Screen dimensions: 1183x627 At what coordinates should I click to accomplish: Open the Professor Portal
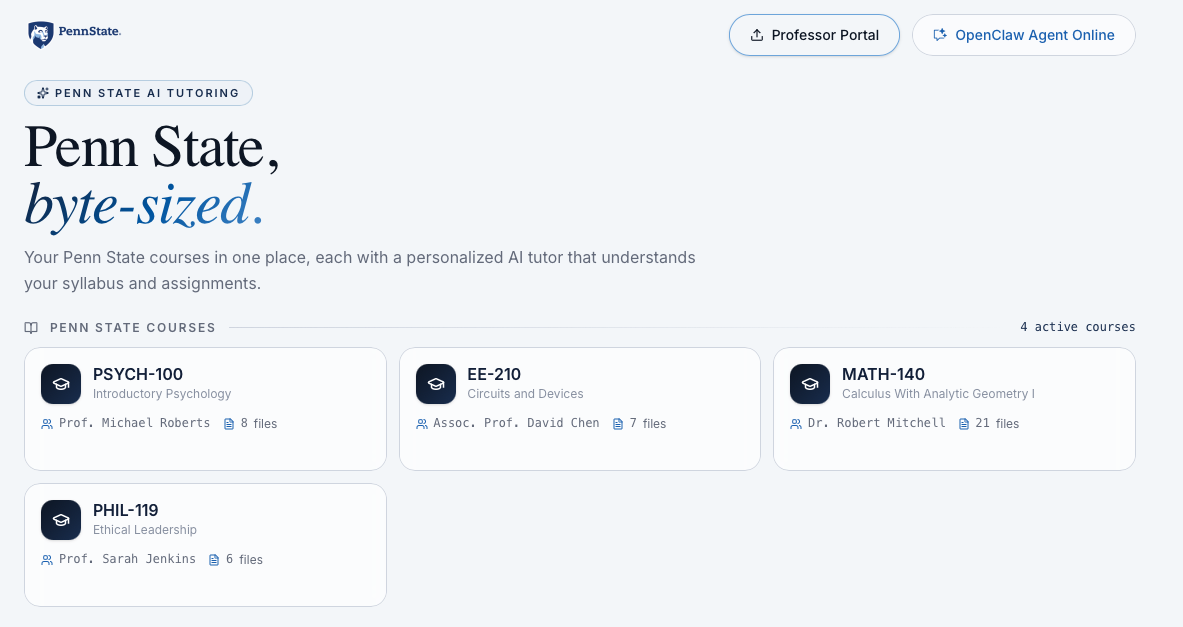[814, 35]
